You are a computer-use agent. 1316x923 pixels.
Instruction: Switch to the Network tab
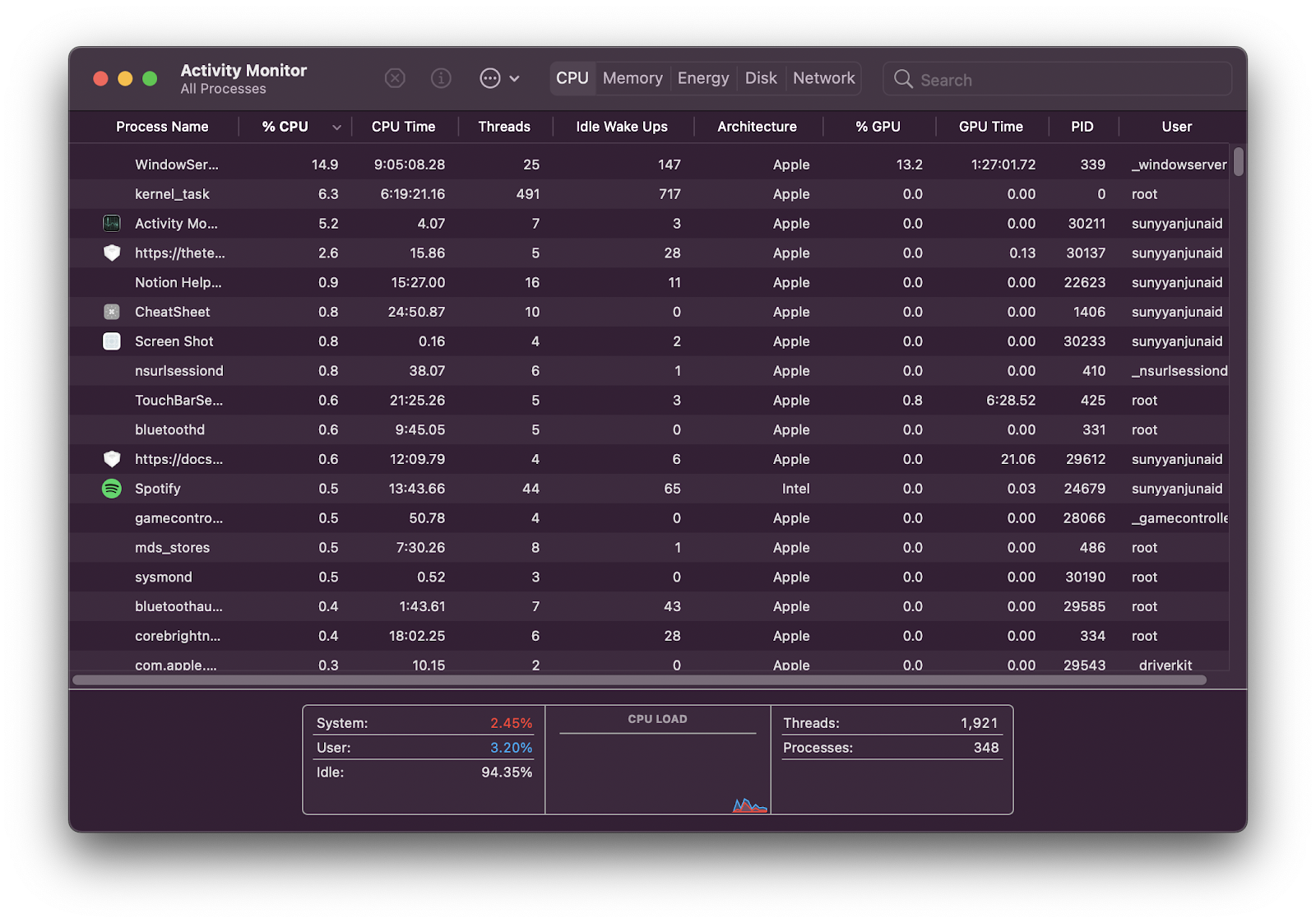point(824,78)
